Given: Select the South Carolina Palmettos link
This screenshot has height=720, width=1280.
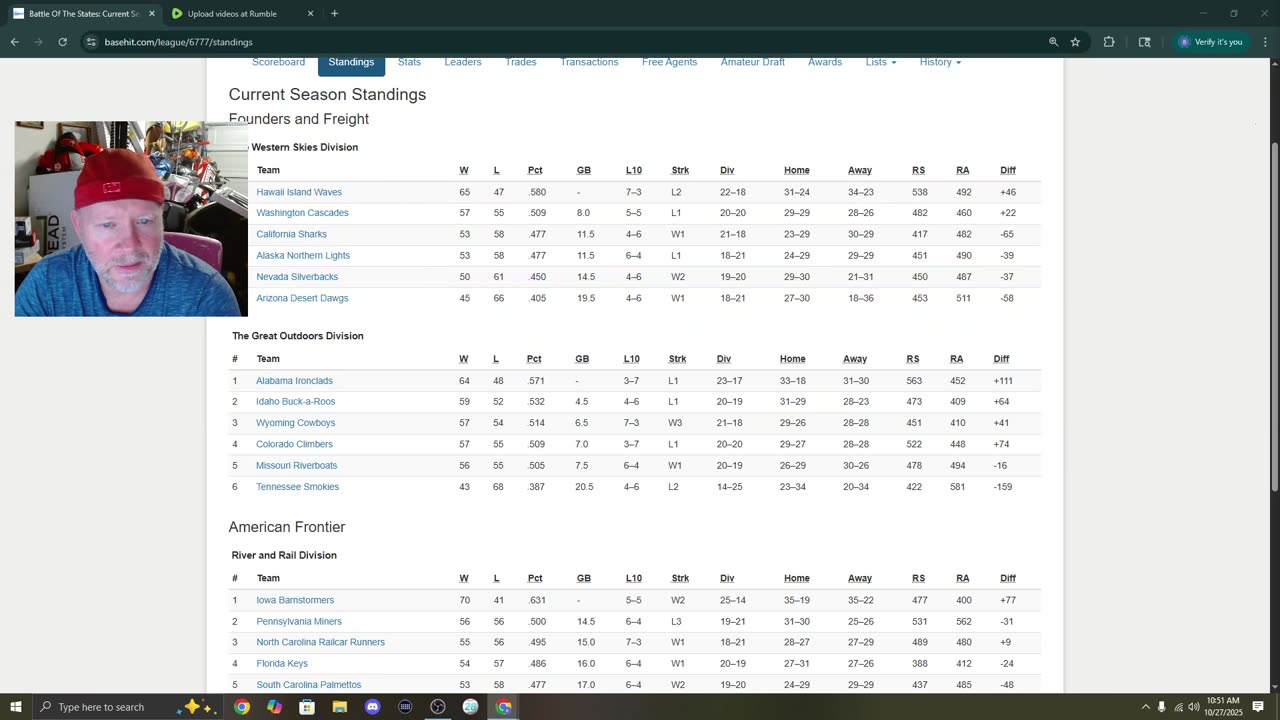Looking at the screenshot, I should click(x=308, y=685).
